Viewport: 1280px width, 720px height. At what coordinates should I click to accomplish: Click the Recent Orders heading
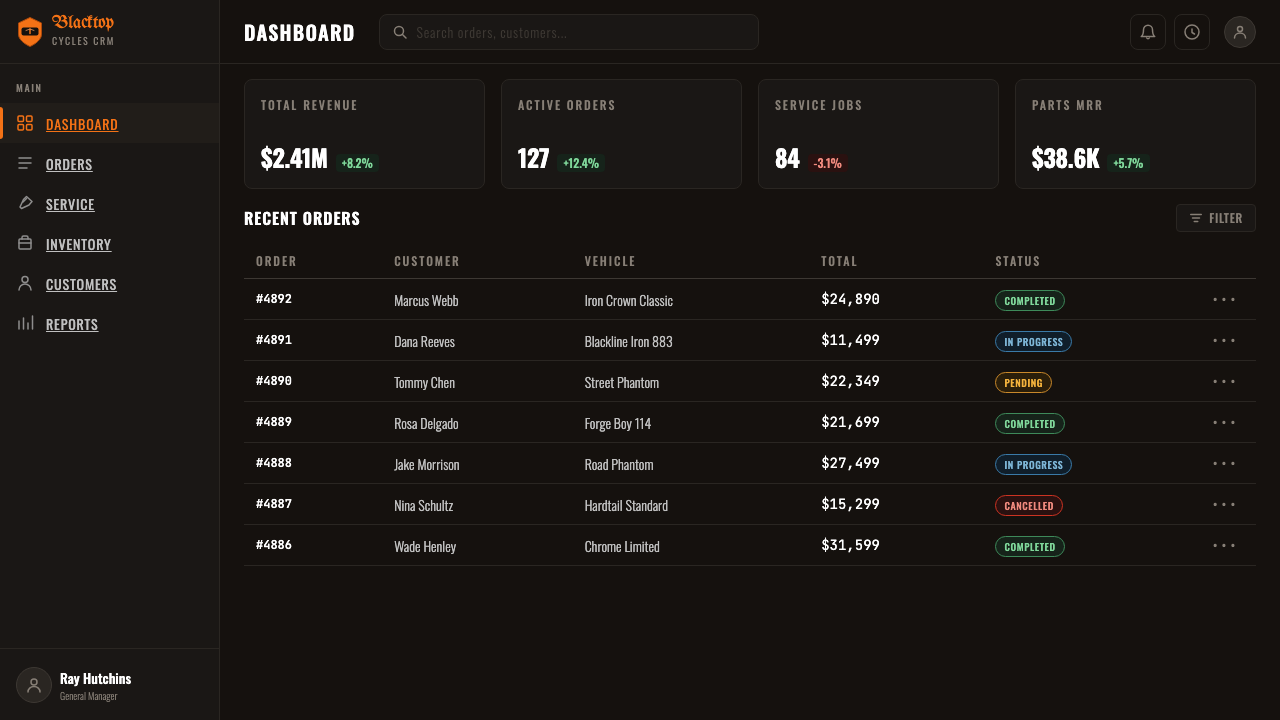(x=302, y=218)
